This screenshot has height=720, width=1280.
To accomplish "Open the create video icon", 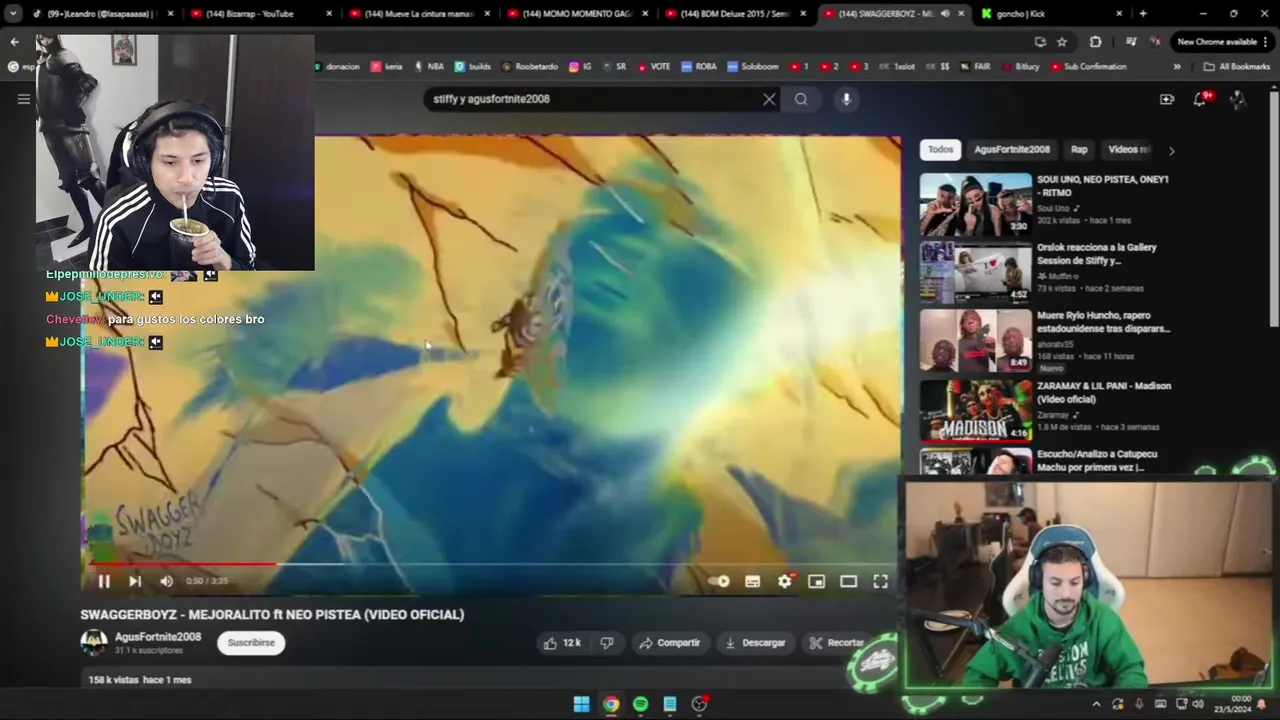I will (x=1167, y=99).
